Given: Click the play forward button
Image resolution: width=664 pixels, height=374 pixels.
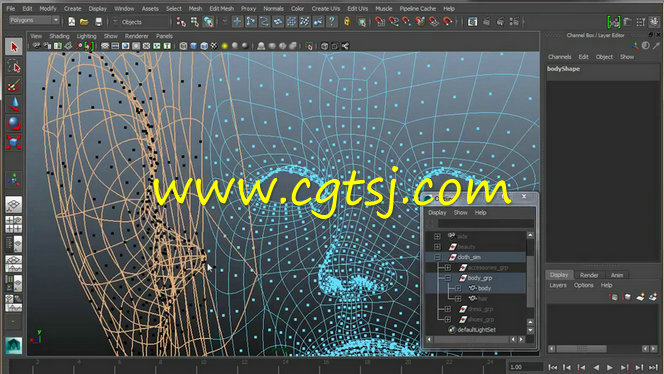Looking at the screenshot, I should click(610, 367).
